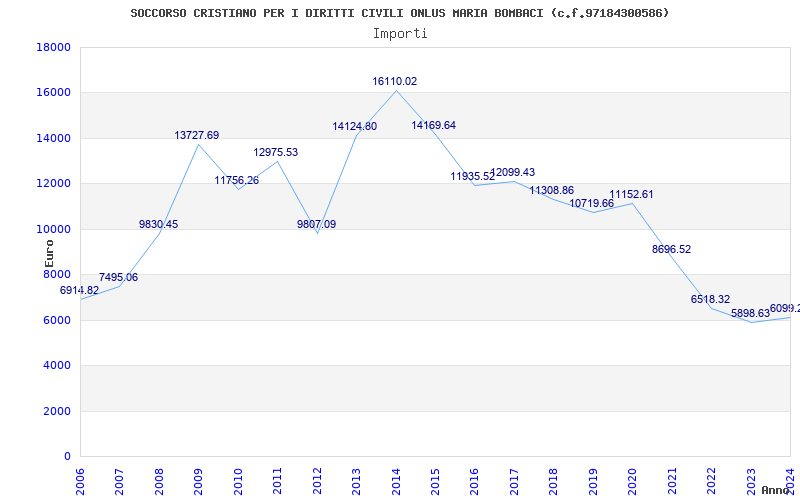Viewport: 800px width, 500px height.
Task: Select the Importi subtitle
Action: click(400, 34)
